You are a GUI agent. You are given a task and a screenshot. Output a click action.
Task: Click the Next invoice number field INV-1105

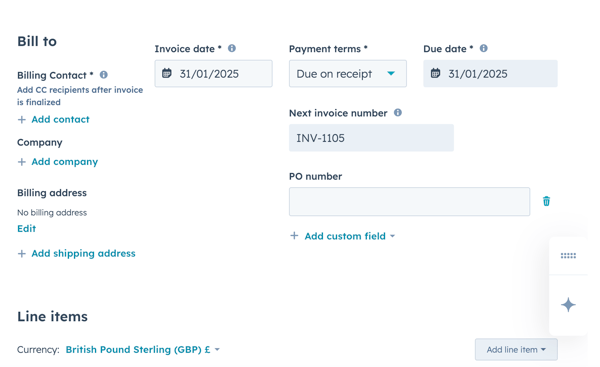pos(371,138)
